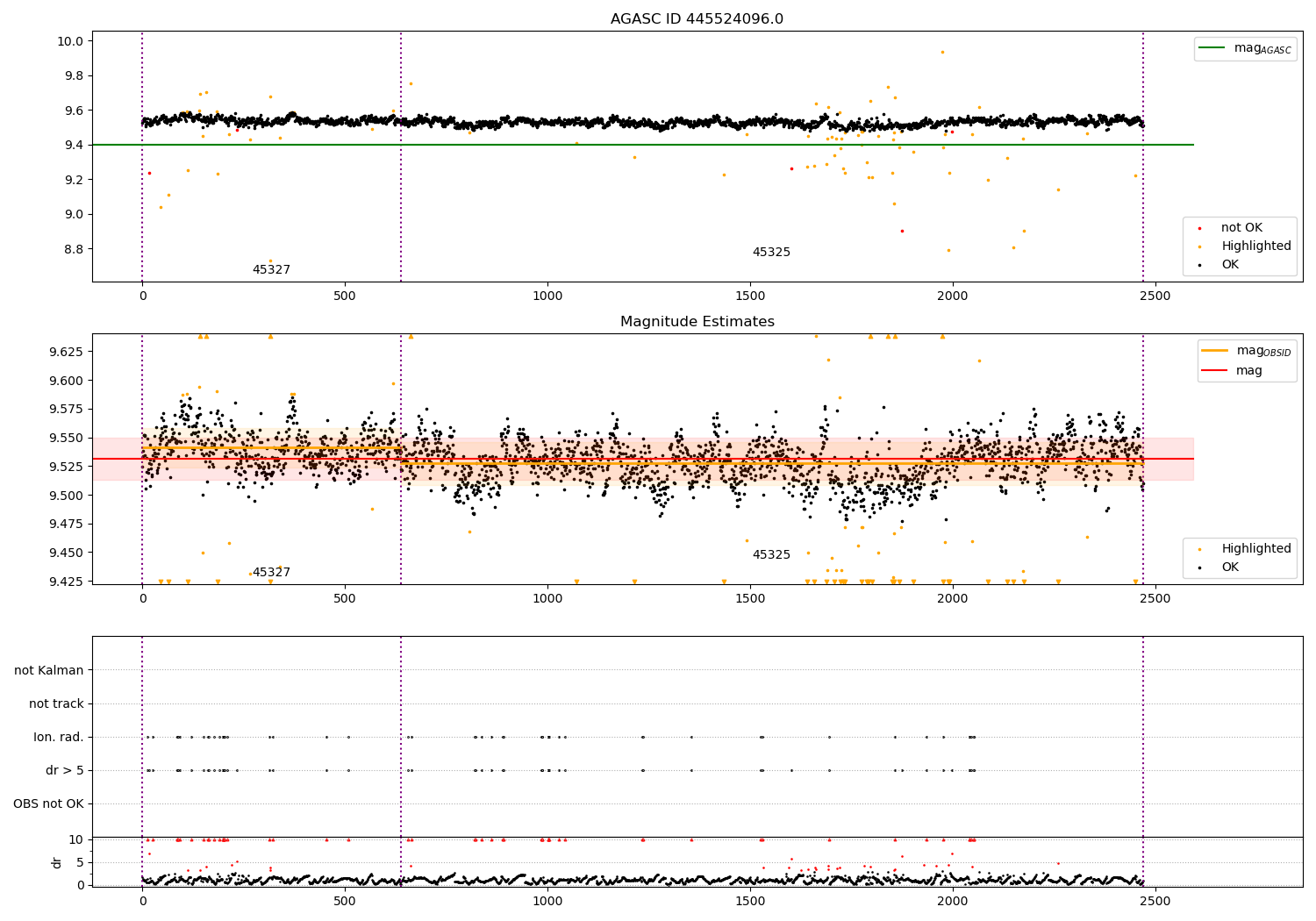Click the "45325" annotation in the top plot
The height and width of the screenshot is (921, 1316).
tap(771, 253)
